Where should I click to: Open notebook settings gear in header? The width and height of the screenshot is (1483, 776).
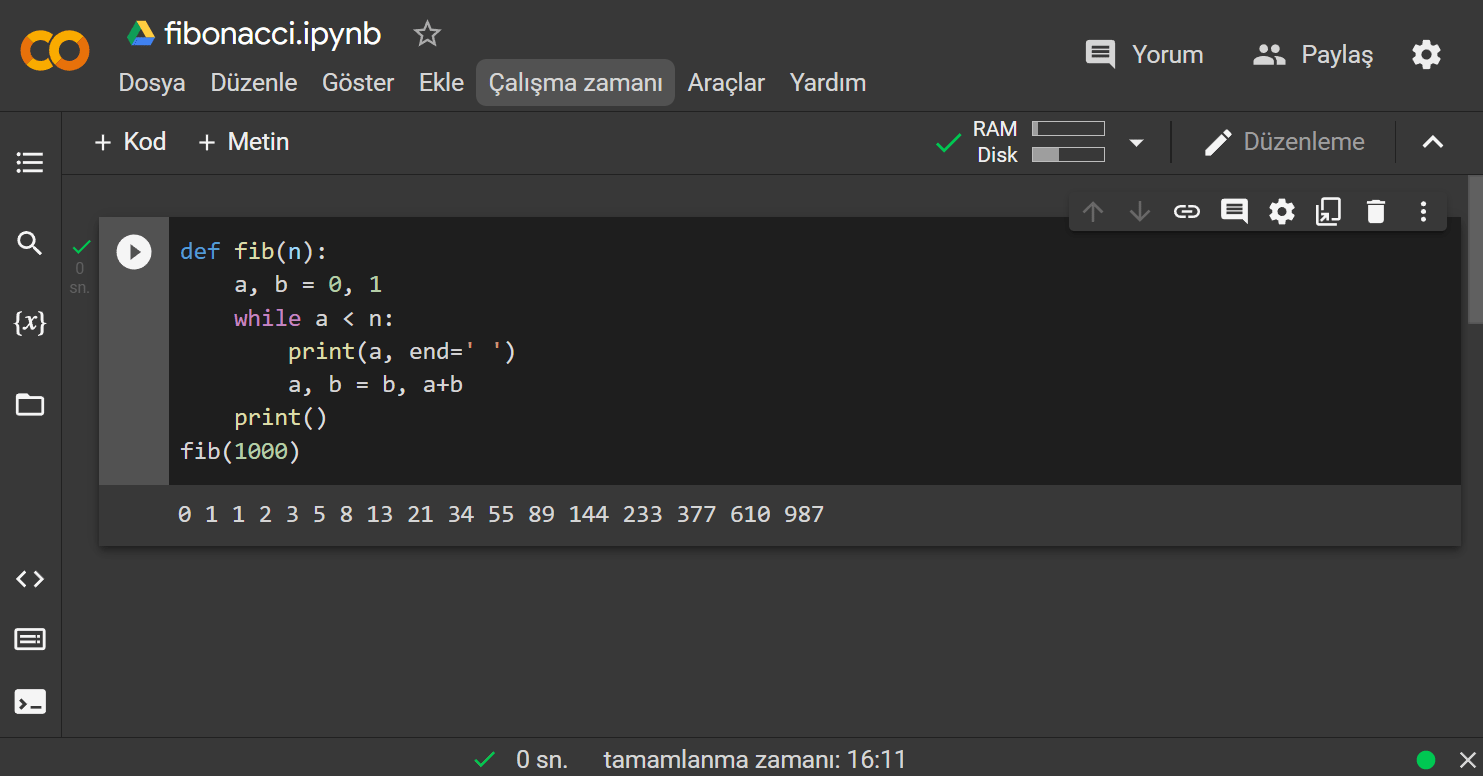point(1426,54)
